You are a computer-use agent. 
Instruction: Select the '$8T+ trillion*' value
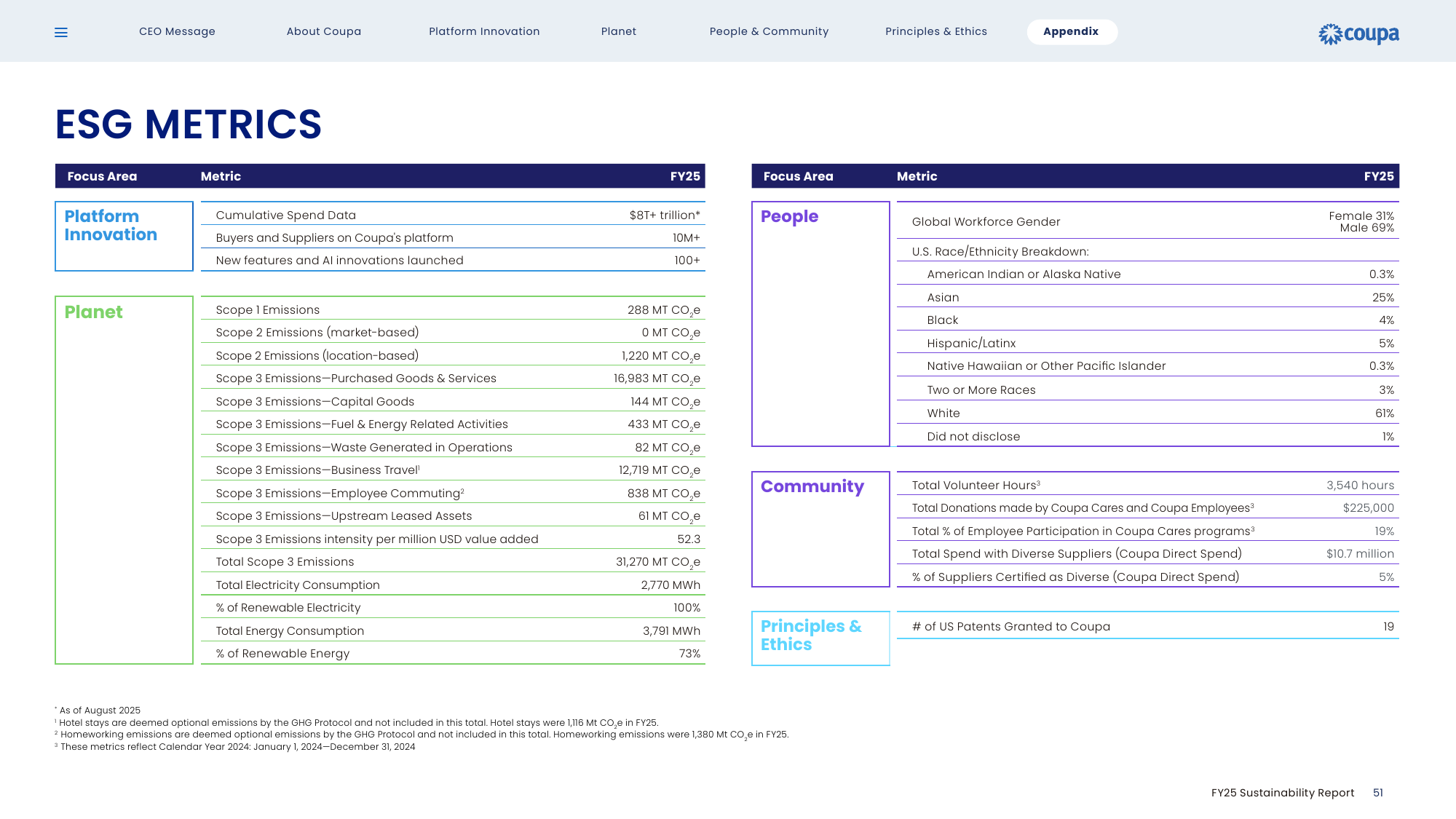(x=665, y=215)
